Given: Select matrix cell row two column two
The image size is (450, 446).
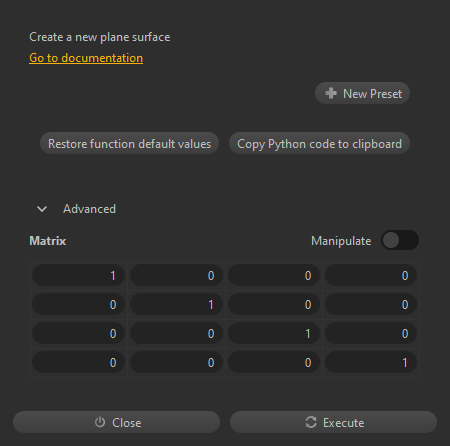Looking at the screenshot, I should (x=176, y=304).
